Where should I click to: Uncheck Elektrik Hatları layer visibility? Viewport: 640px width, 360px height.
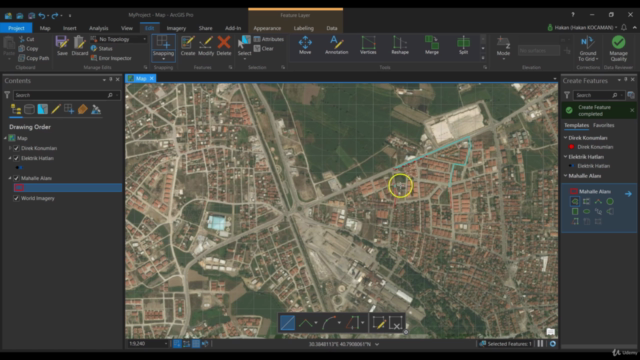[x=16, y=158]
